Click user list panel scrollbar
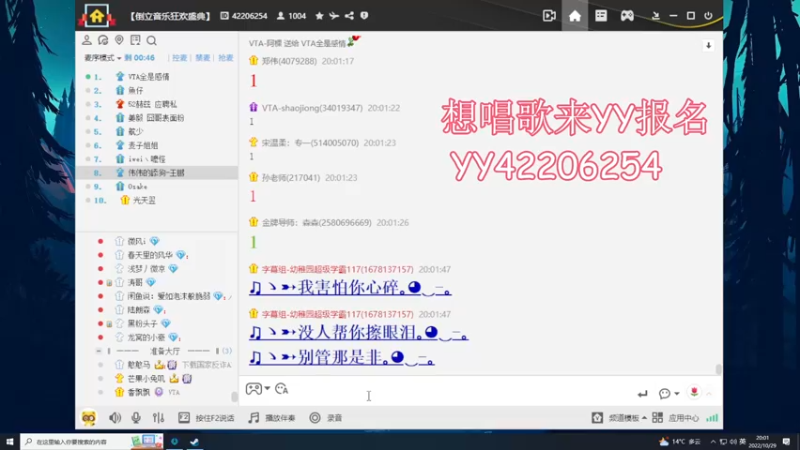800x450 pixels. (x=234, y=396)
